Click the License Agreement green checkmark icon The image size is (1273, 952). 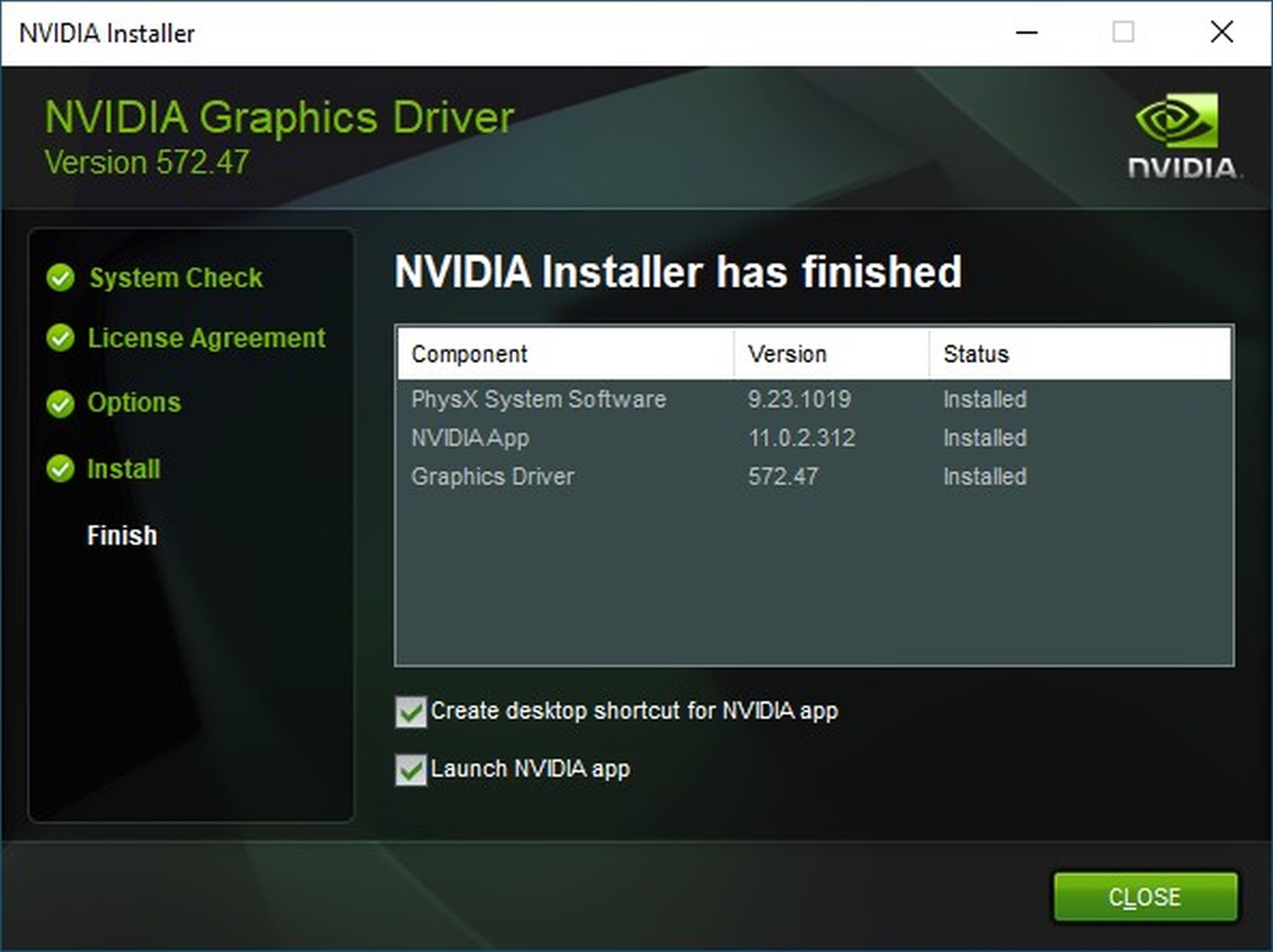(61, 337)
